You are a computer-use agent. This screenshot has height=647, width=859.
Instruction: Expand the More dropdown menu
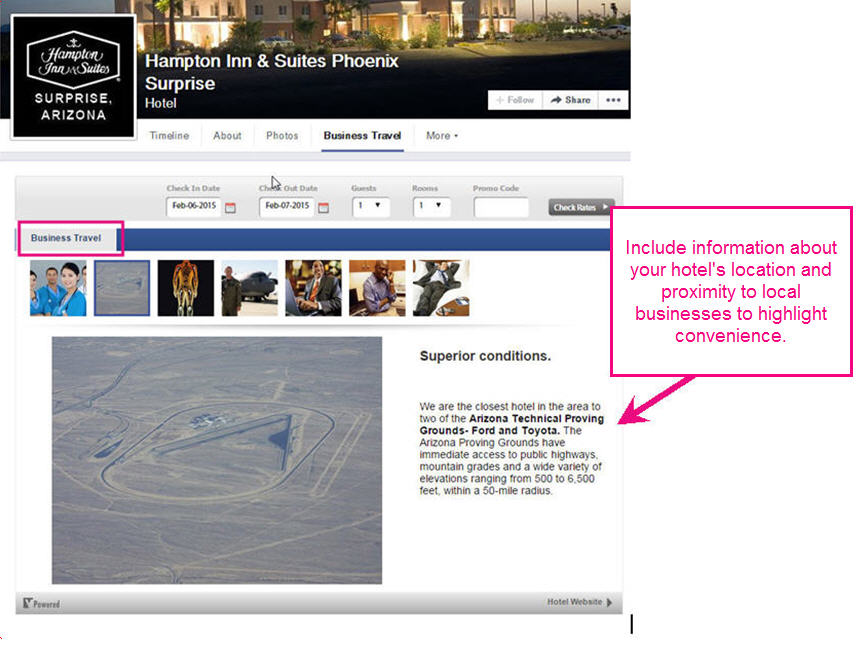pos(442,136)
